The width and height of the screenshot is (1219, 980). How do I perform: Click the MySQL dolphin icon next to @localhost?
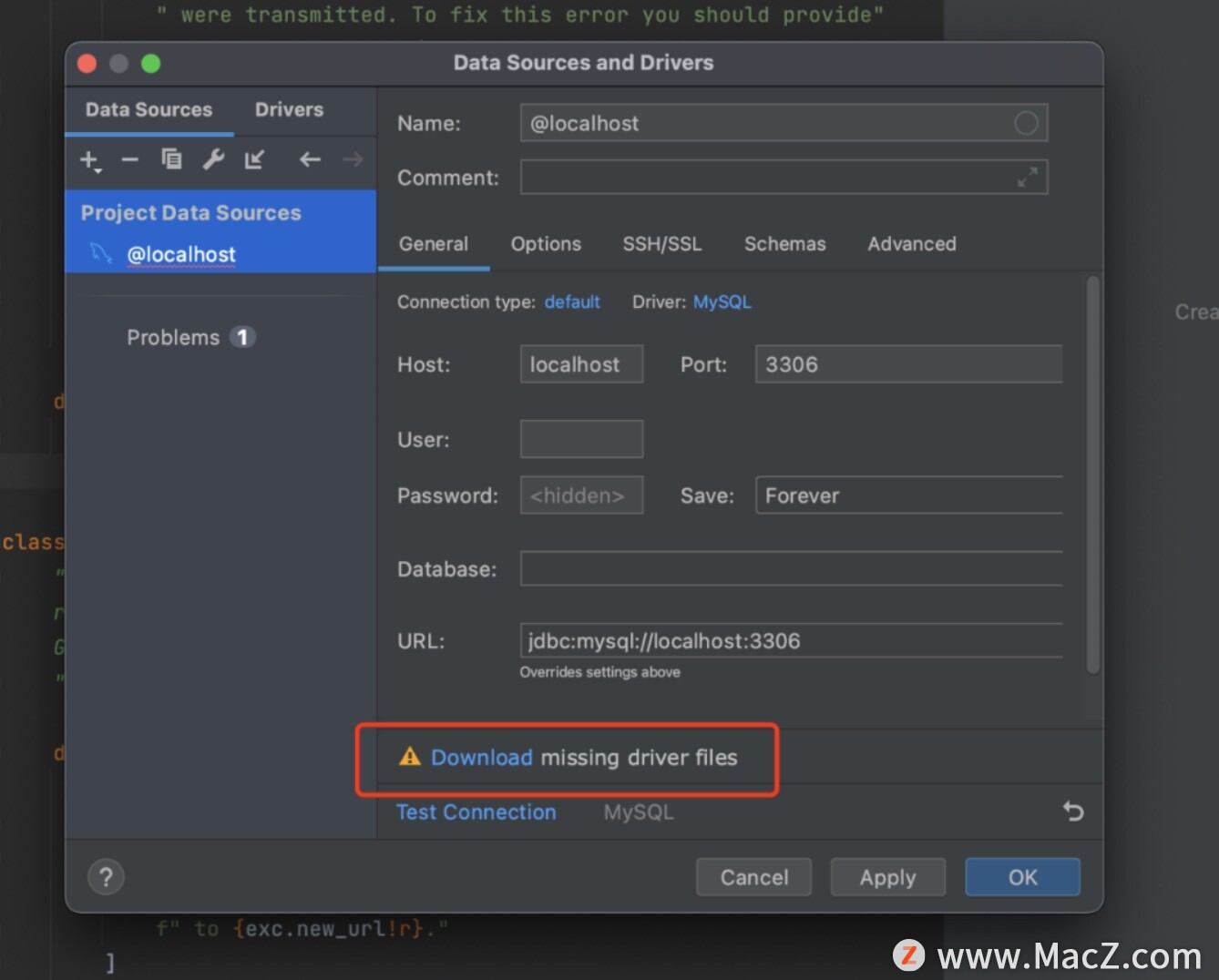click(x=101, y=253)
